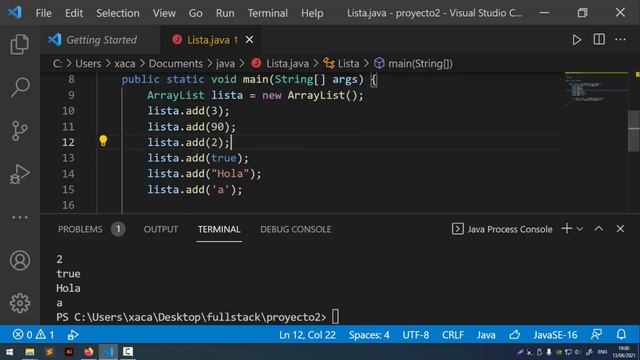Switch to the OUTPUT panel tab
640x360 pixels.
click(x=160, y=229)
